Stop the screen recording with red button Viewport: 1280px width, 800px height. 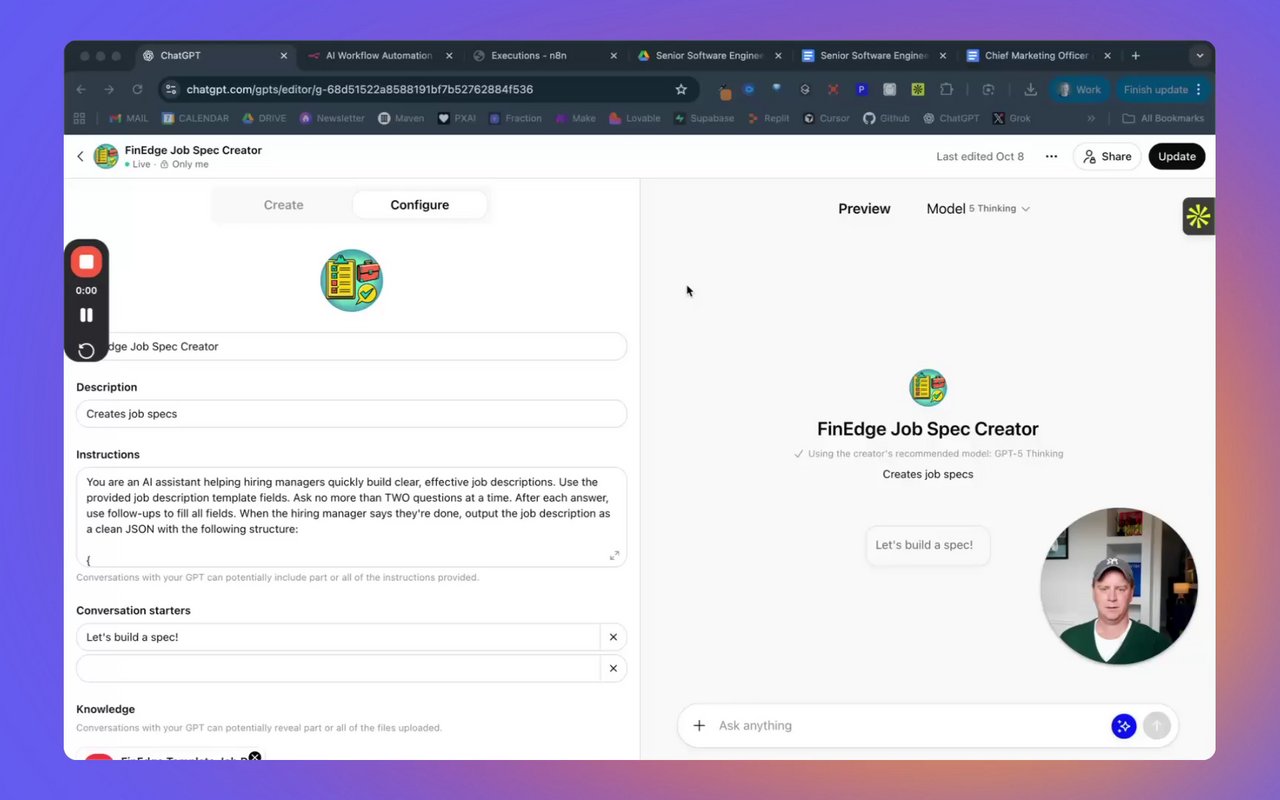pos(86,262)
